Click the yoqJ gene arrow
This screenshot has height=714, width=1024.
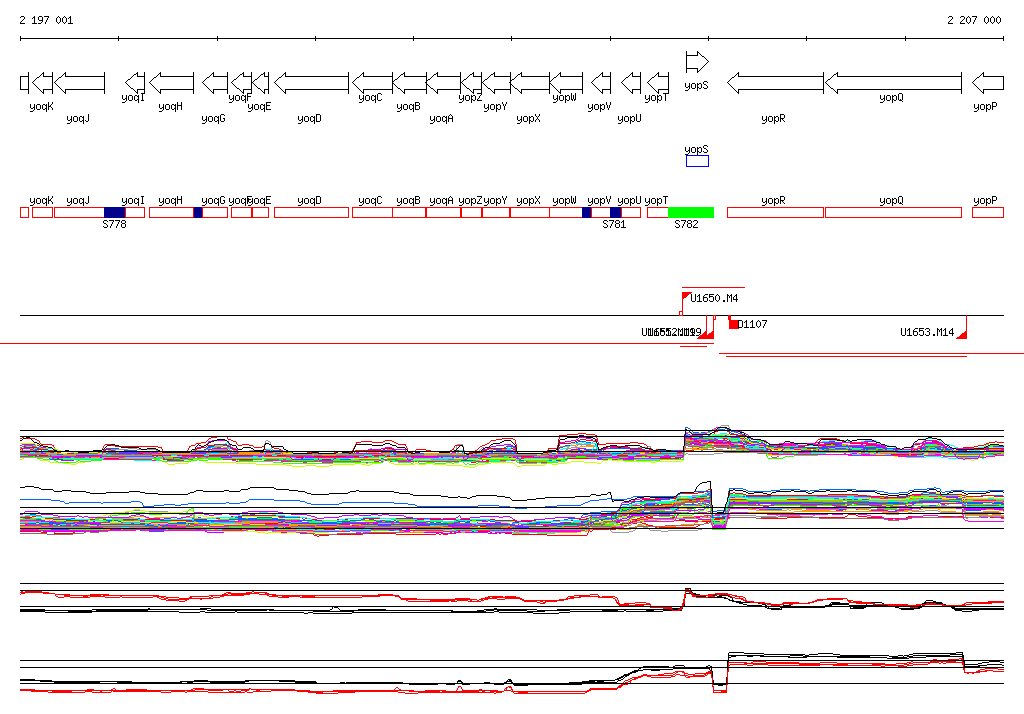[79, 83]
